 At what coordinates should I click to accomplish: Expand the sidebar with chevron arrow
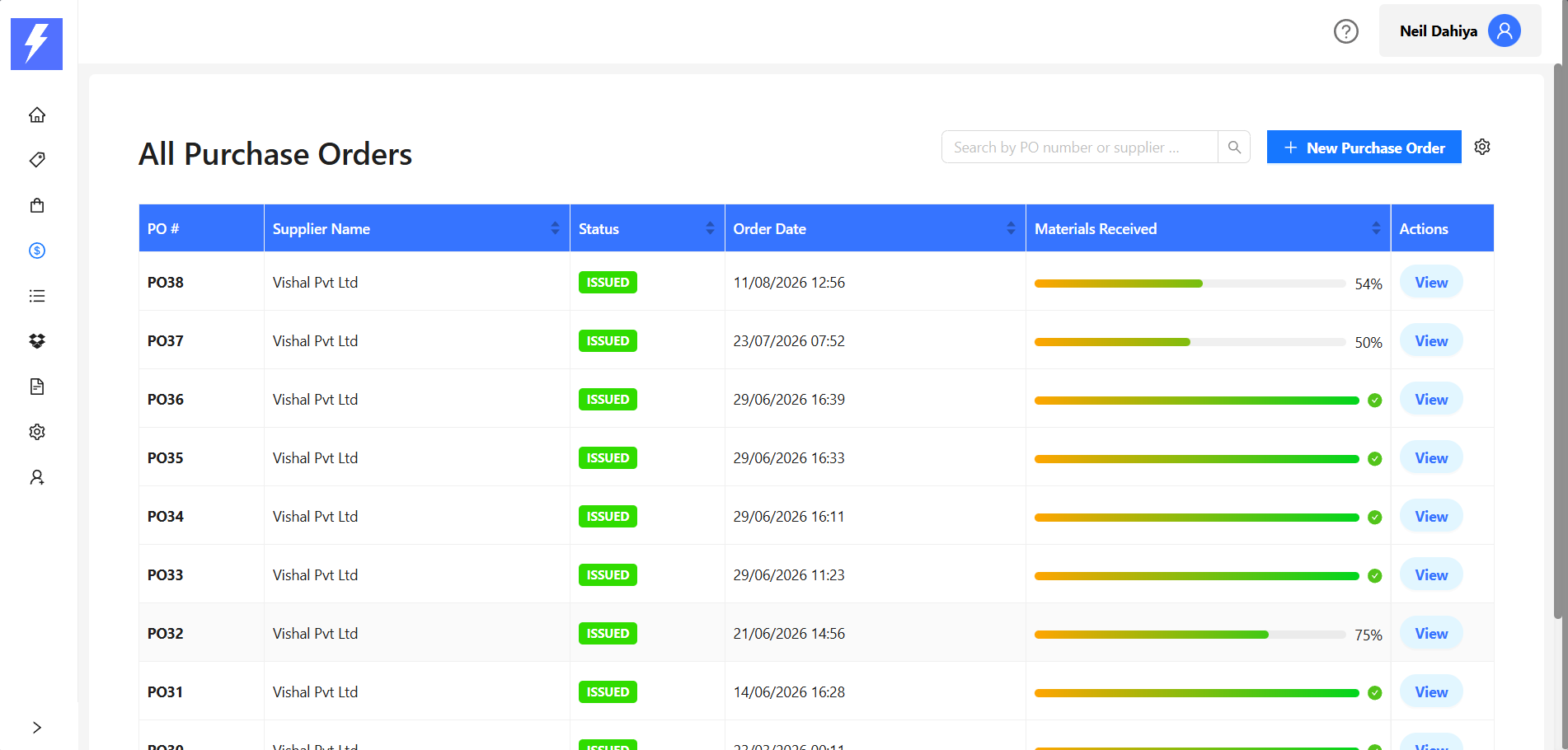tap(37, 727)
